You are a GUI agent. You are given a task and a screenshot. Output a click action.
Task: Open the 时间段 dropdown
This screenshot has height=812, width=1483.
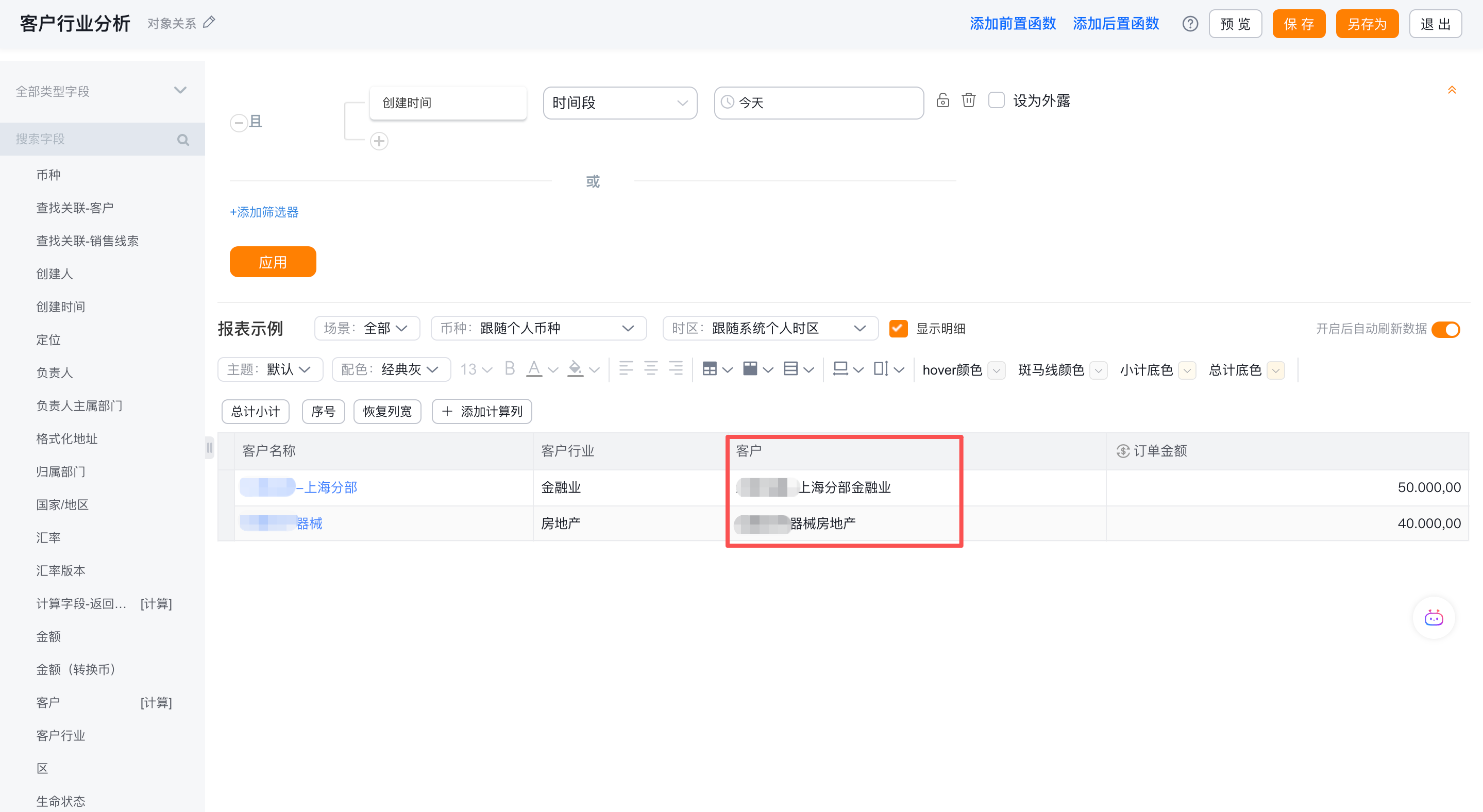[x=620, y=103]
